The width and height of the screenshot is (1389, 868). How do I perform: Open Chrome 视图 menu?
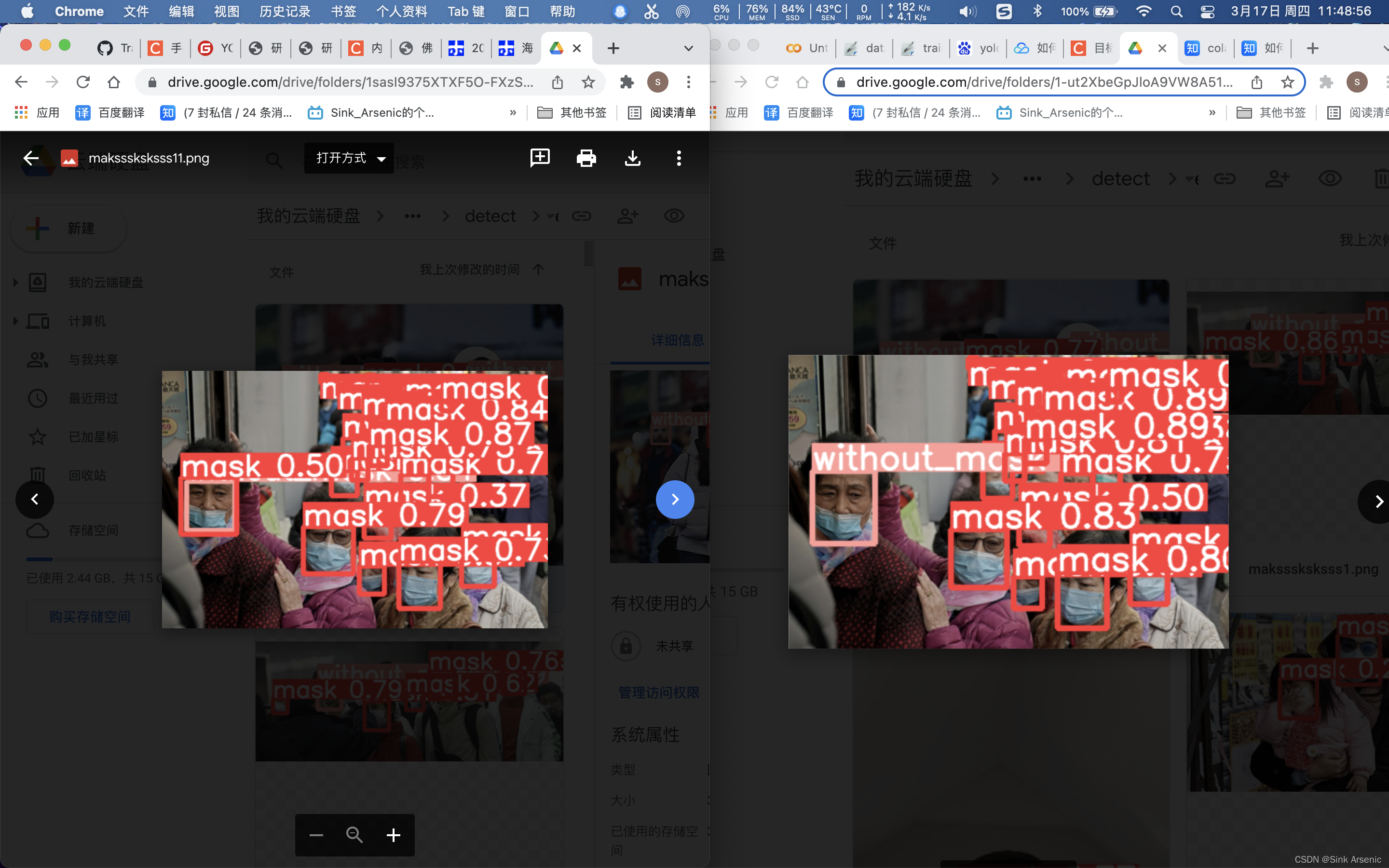pos(226,12)
